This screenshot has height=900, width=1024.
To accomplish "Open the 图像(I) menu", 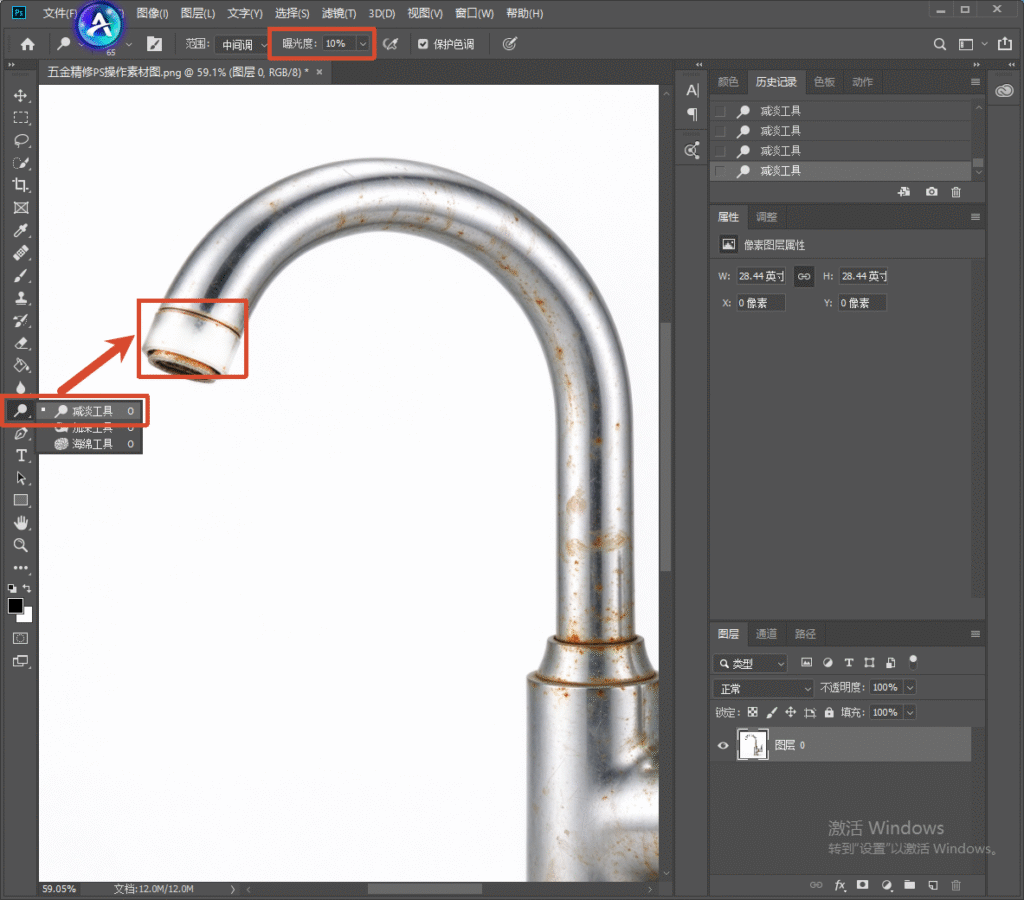I will click(152, 13).
